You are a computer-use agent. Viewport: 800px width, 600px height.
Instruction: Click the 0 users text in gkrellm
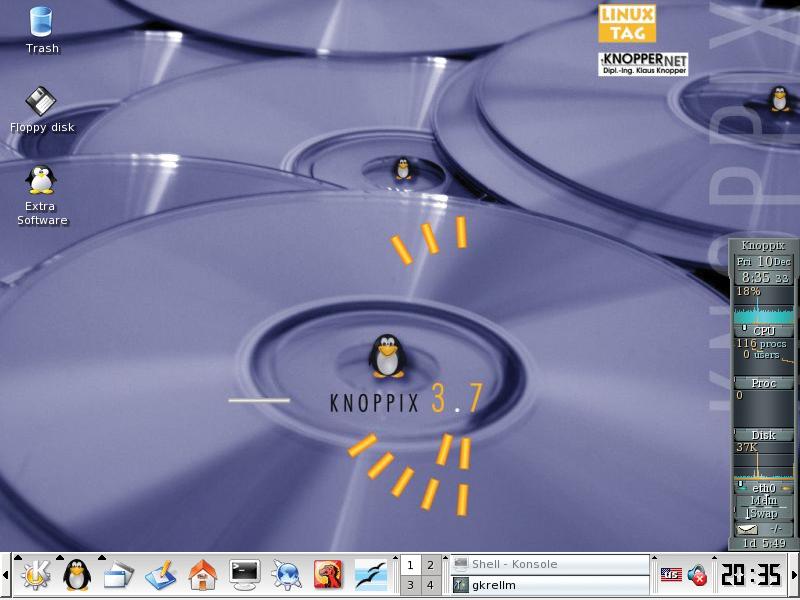tap(761, 355)
